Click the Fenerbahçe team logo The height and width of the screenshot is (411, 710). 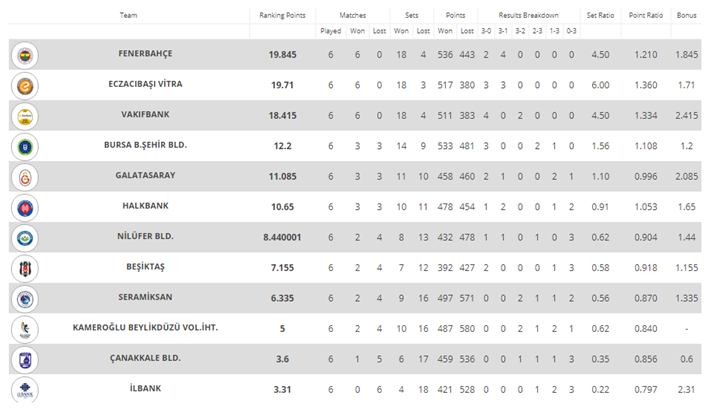point(25,55)
